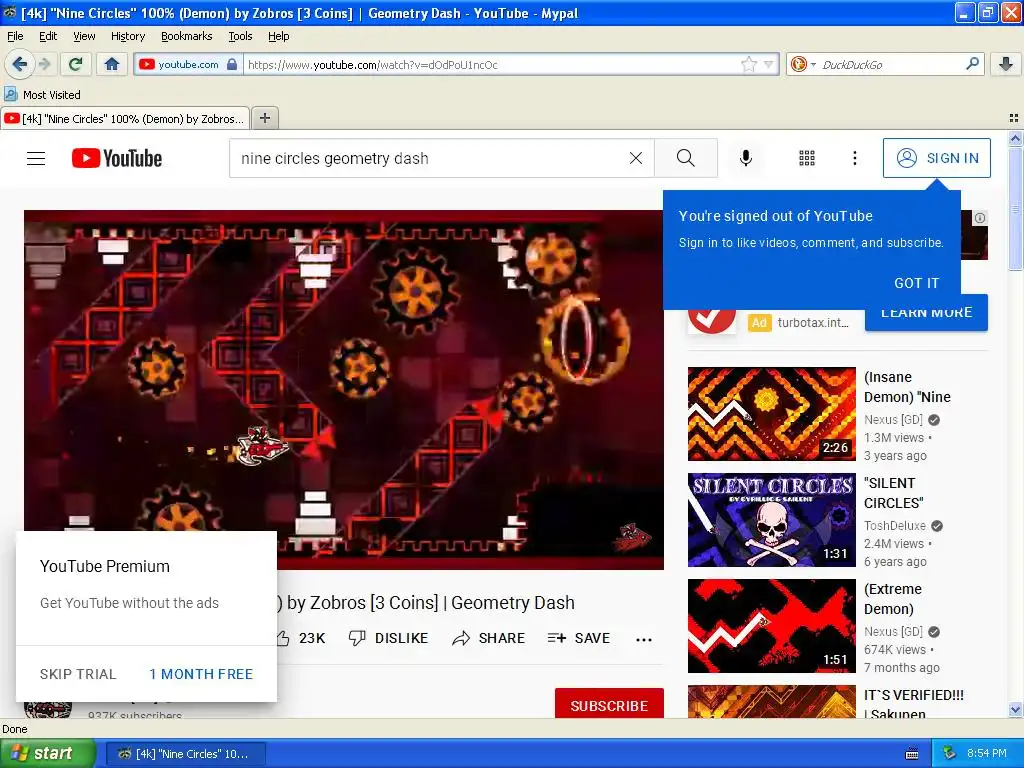Click the list all tabs icon
1024x768 pixels.
(1014, 118)
